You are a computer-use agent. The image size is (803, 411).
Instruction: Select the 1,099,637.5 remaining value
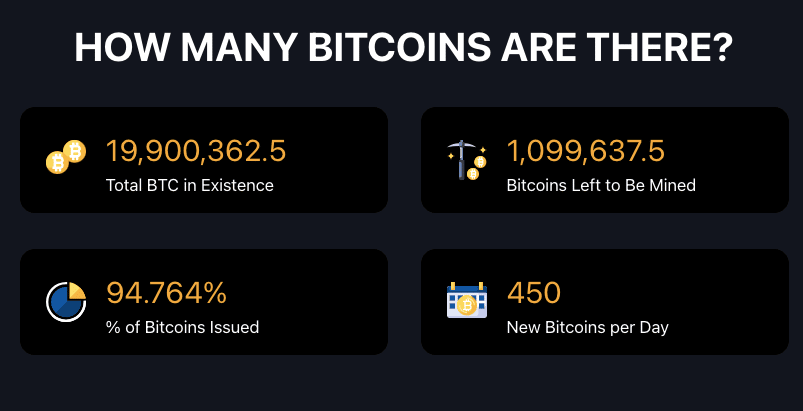click(x=585, y=152)
